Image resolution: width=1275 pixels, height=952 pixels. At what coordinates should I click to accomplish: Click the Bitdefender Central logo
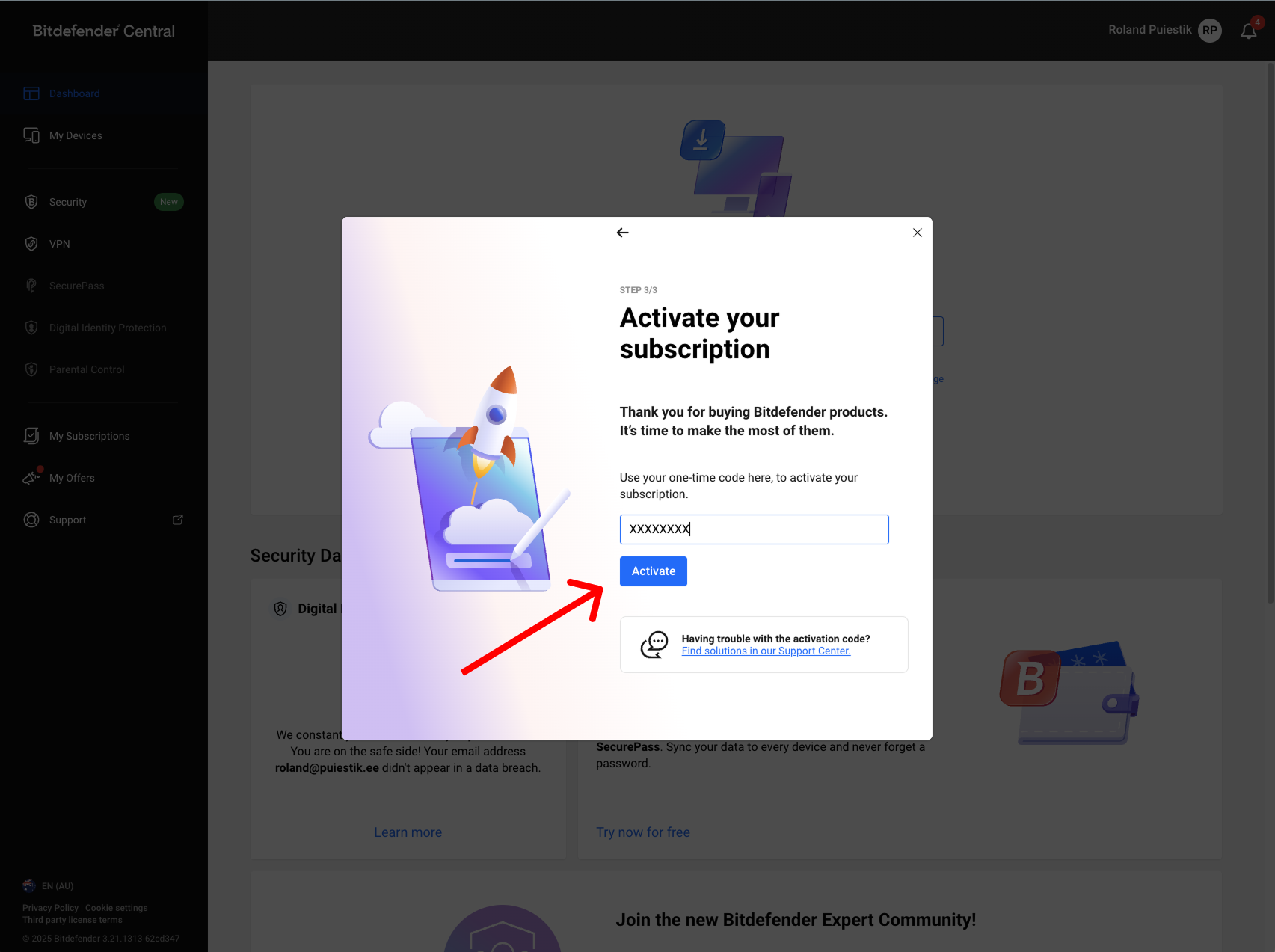click(x=104, y=31)
